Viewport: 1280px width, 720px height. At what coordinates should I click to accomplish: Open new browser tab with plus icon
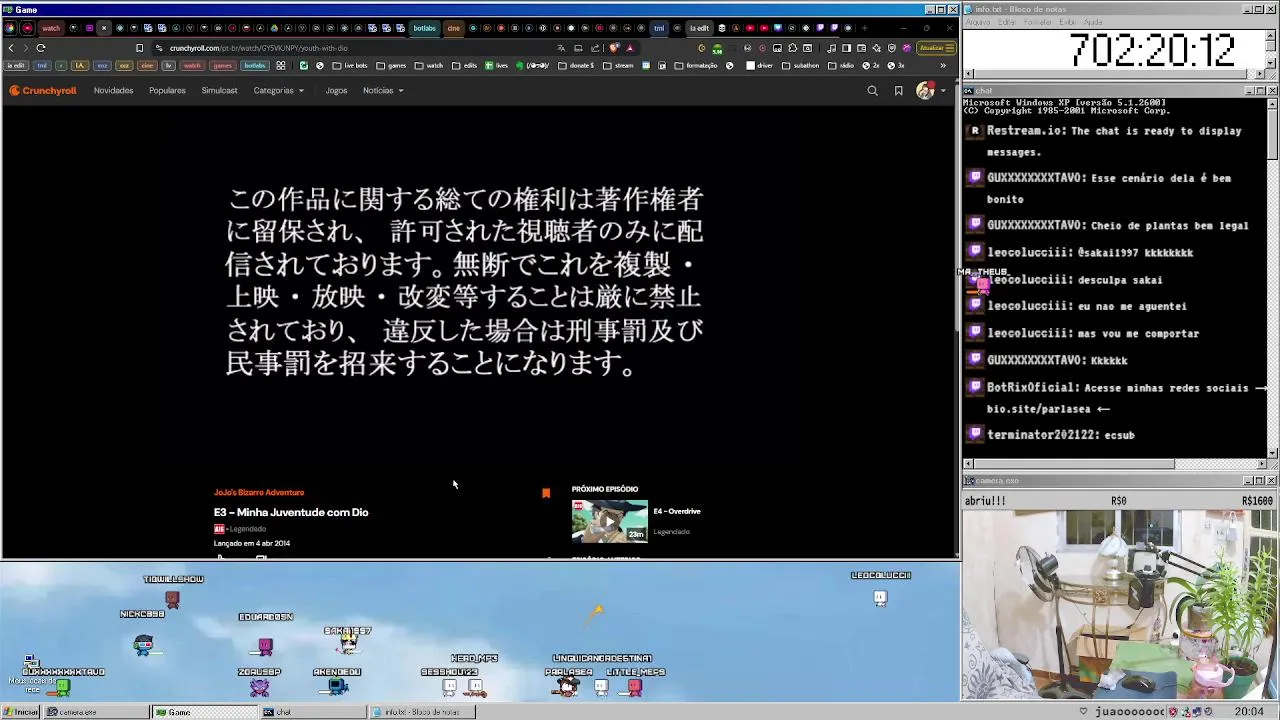[x=864, y=28]
